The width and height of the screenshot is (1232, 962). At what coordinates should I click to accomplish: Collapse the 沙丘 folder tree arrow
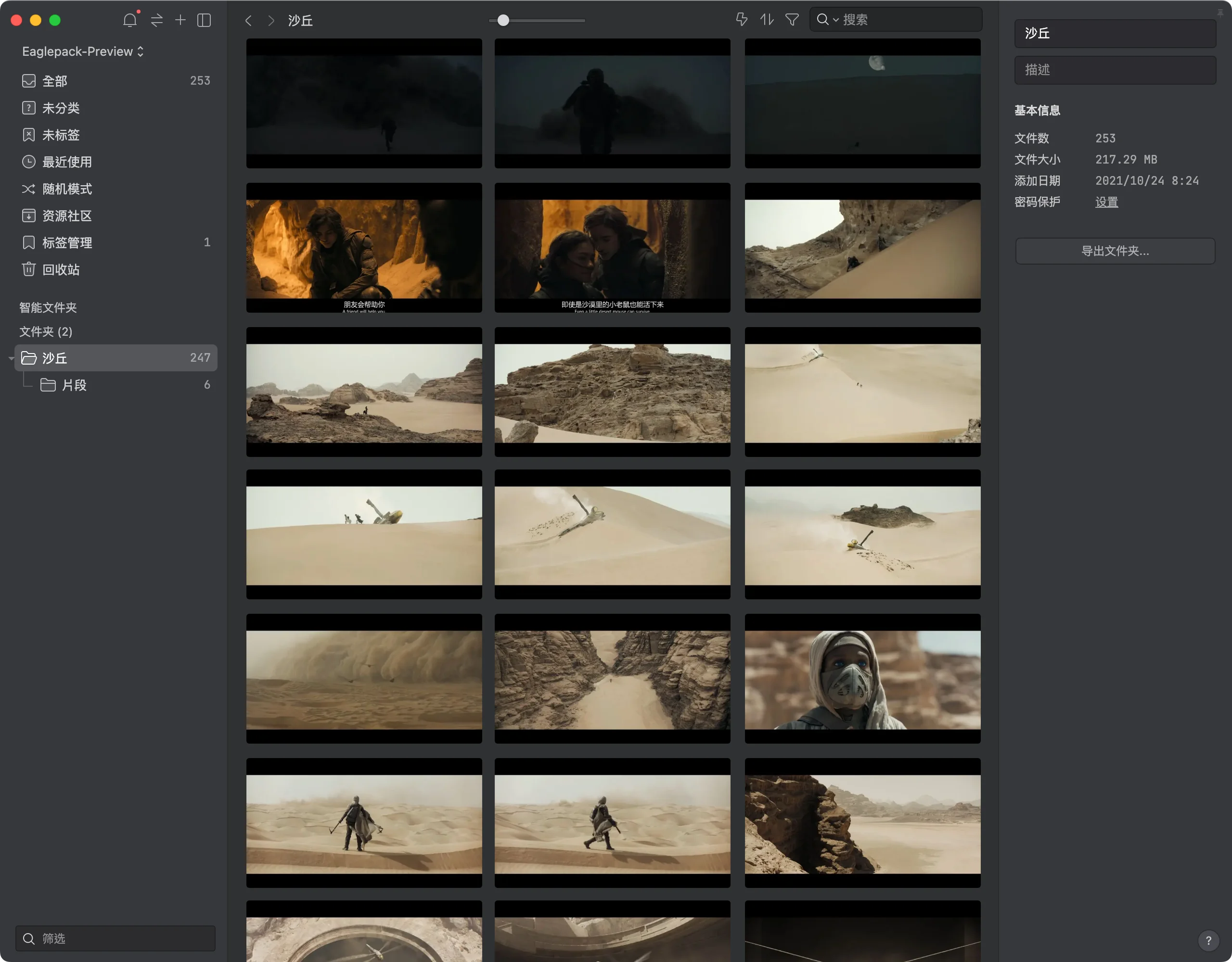point(11,359)
